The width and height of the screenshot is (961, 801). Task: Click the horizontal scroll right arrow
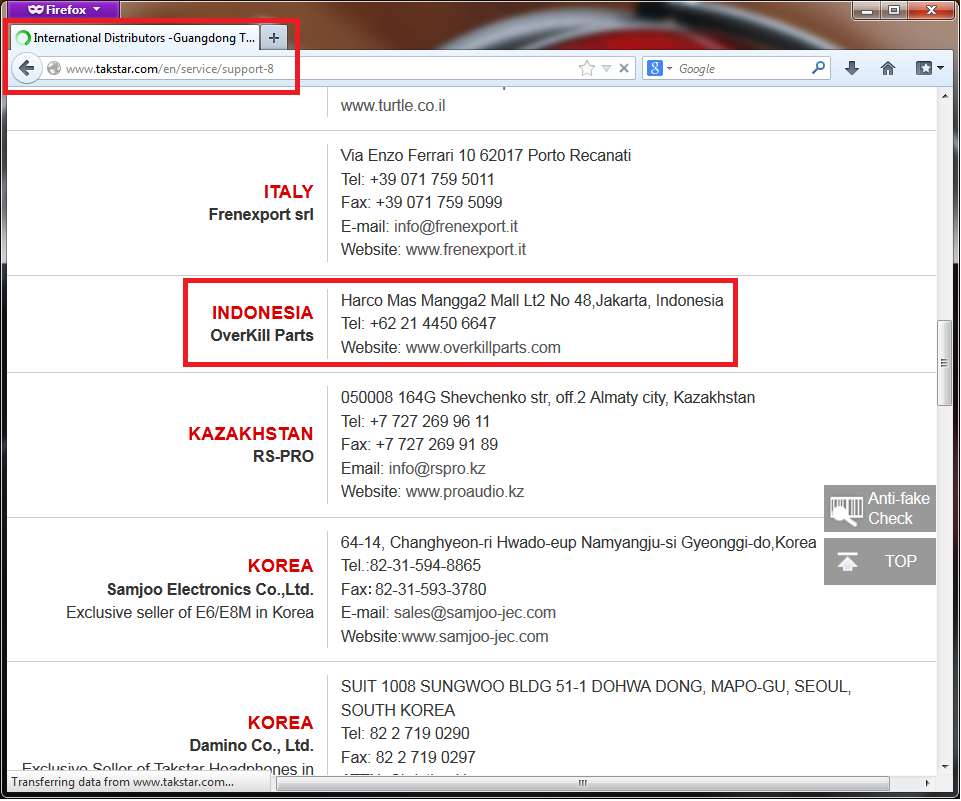pos(927,783)
